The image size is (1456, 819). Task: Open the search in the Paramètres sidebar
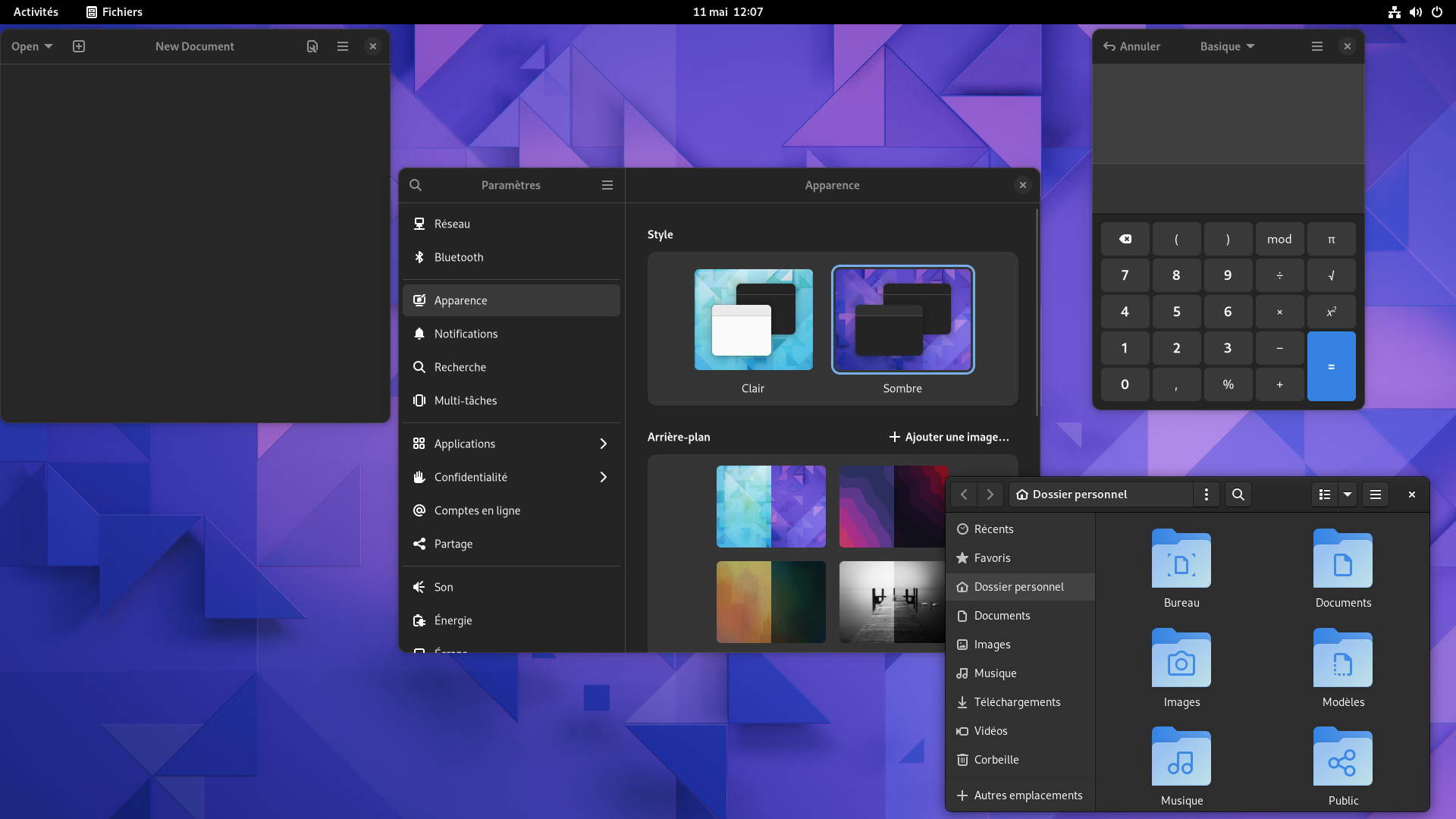click(416, 185)
